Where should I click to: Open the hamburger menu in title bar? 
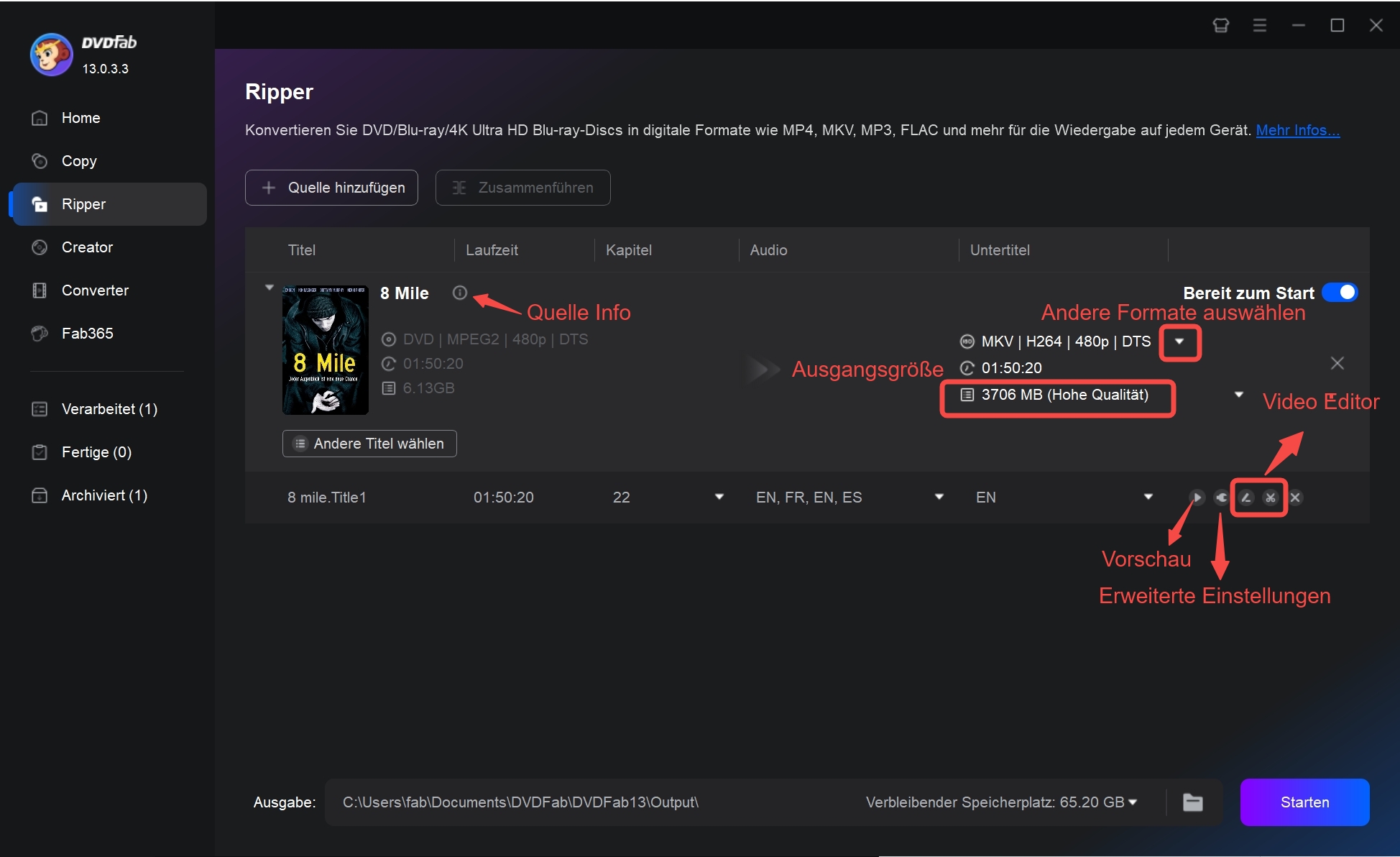(x=1259, y=25)
